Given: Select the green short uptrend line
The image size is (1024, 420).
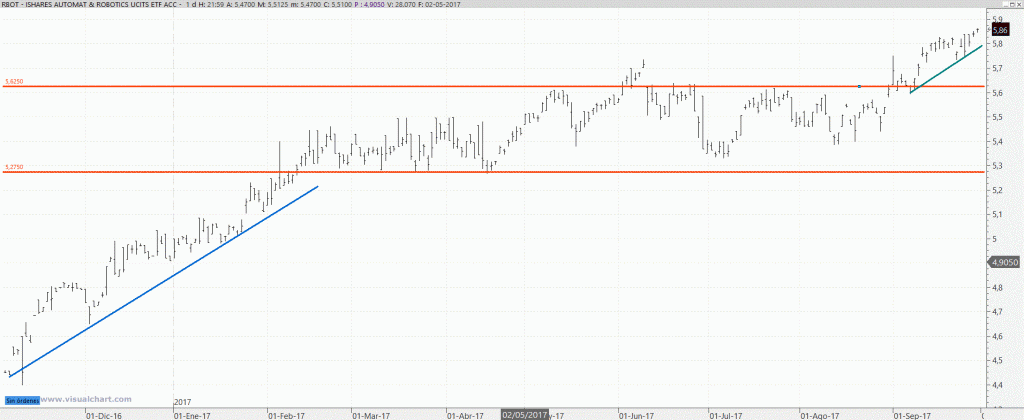Looking at the screenshot, I should 946,69.
